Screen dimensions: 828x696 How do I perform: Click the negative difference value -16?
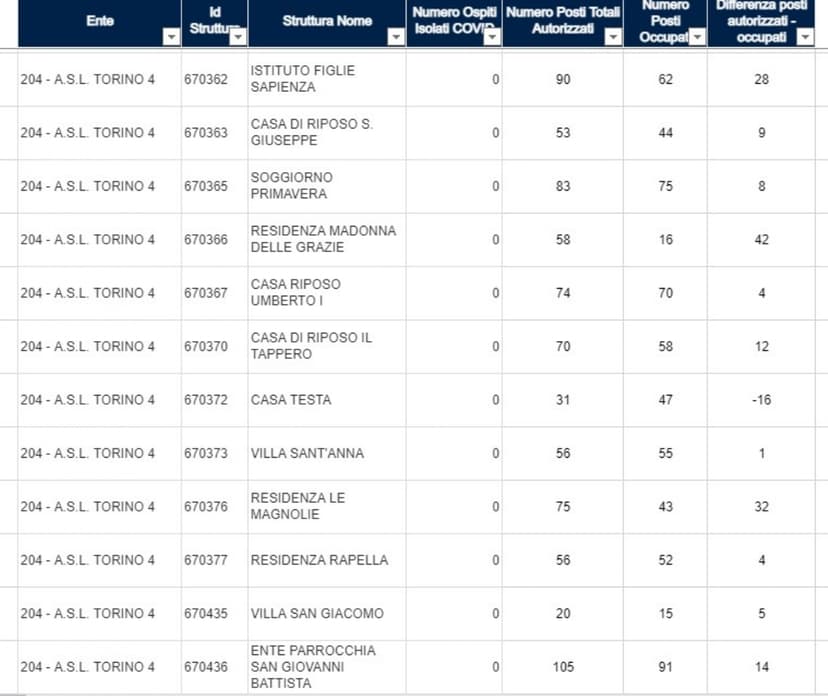coord(761,400)
